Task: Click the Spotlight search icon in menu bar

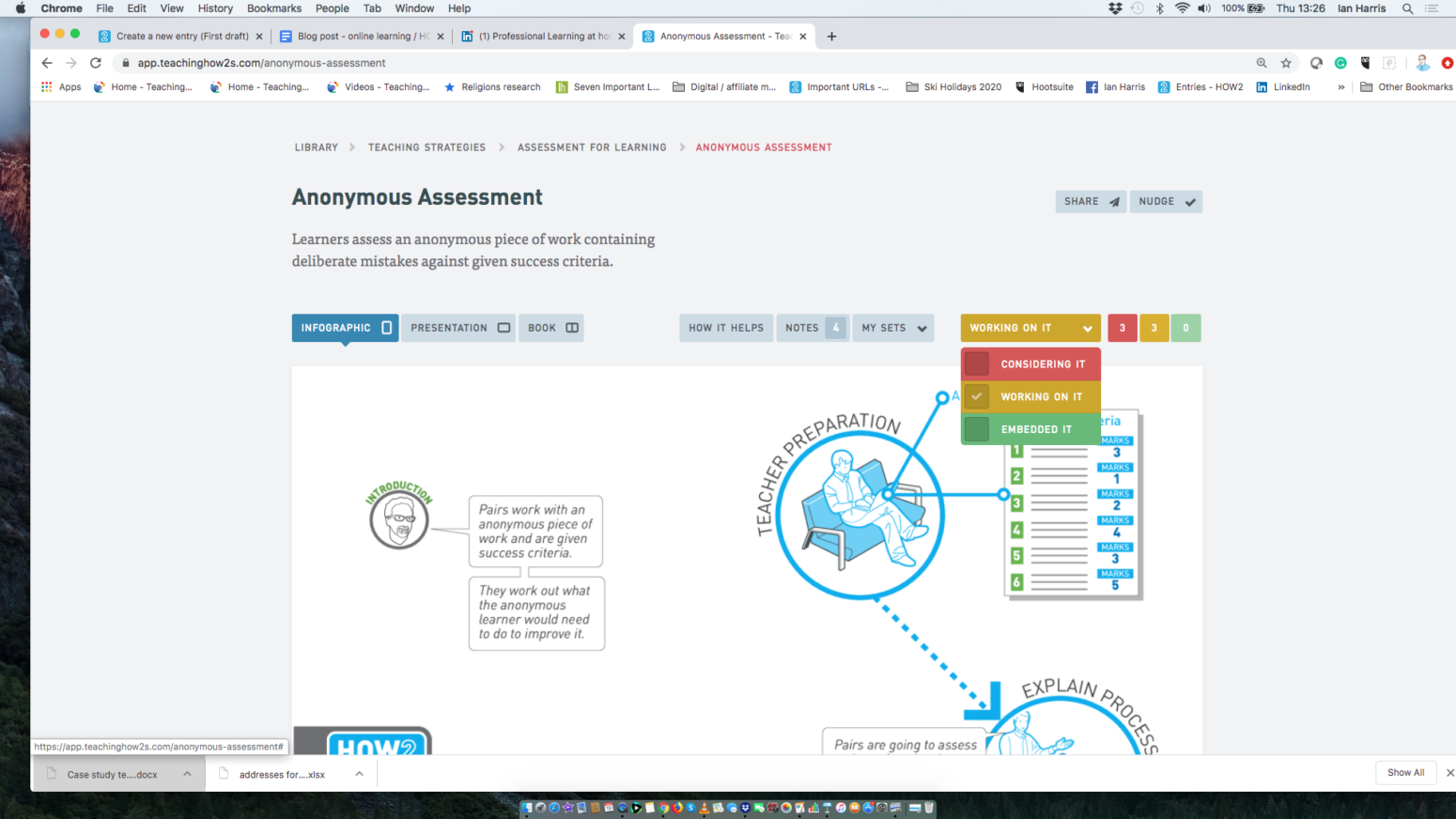Action: coord(1407,8)
